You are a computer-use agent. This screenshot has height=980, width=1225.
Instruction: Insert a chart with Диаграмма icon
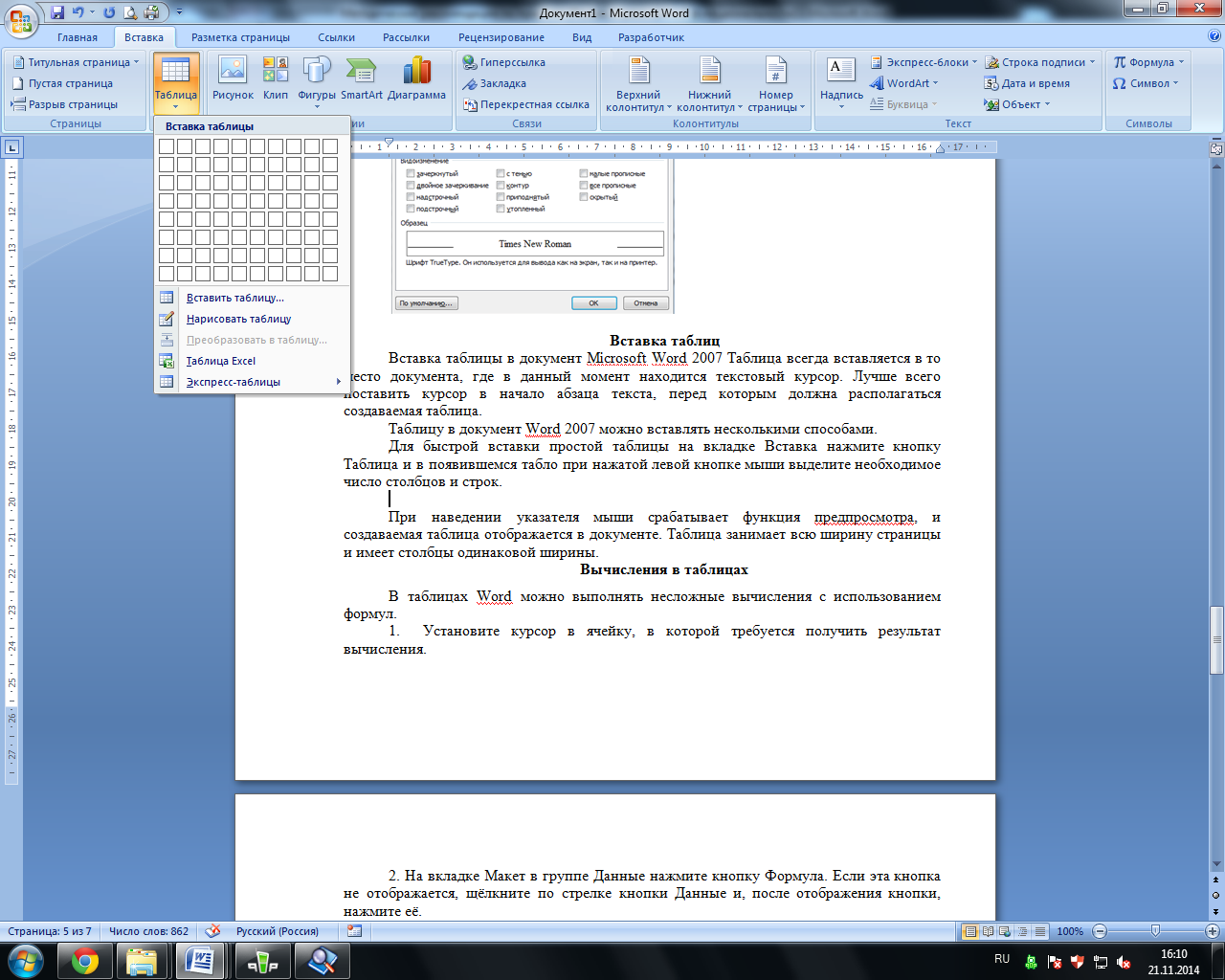416,78
